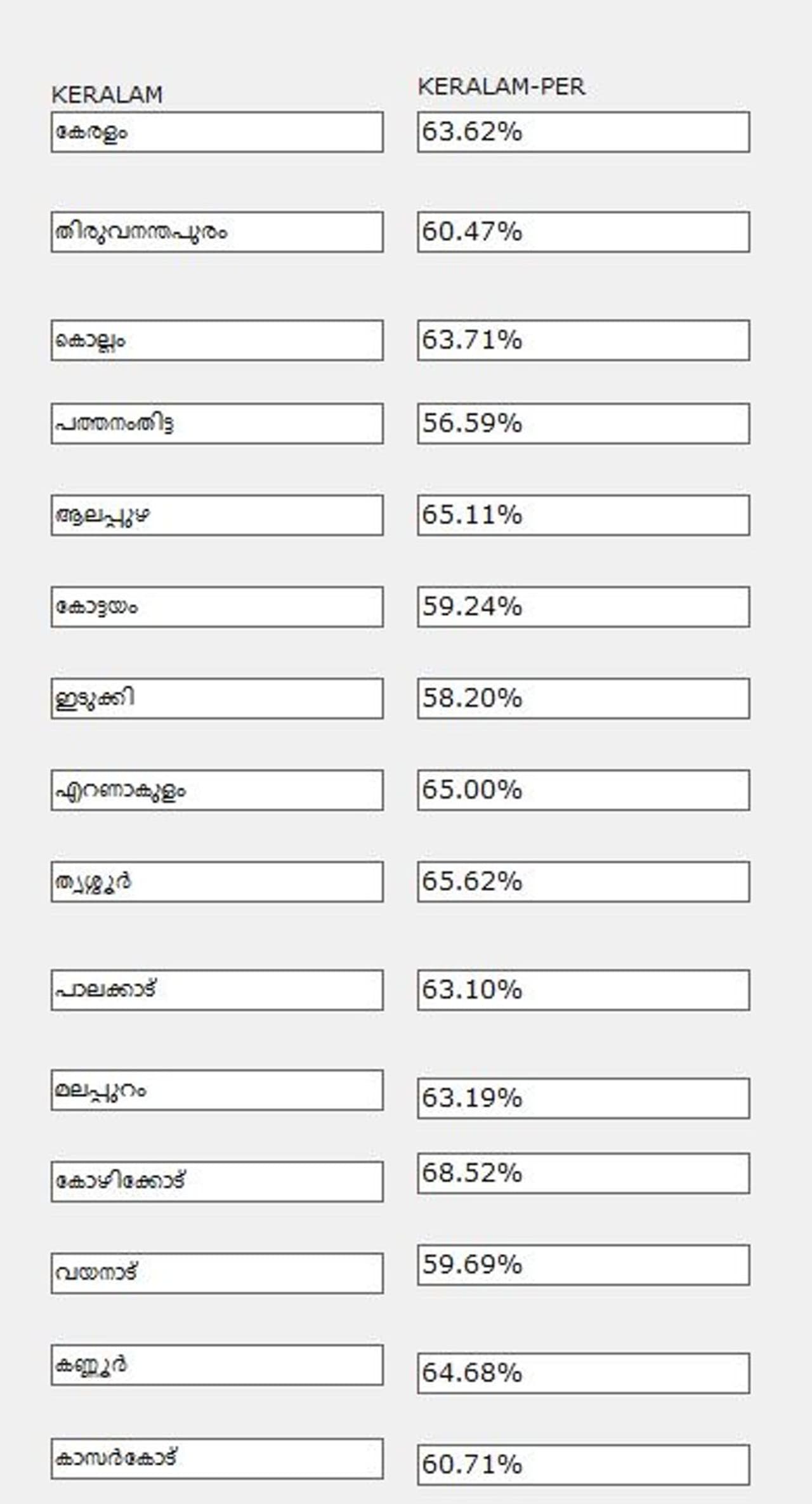Click the പത്തനംതിട്ട input field
This screenshot has height=1504, width=812.
(x=217, y=423)
